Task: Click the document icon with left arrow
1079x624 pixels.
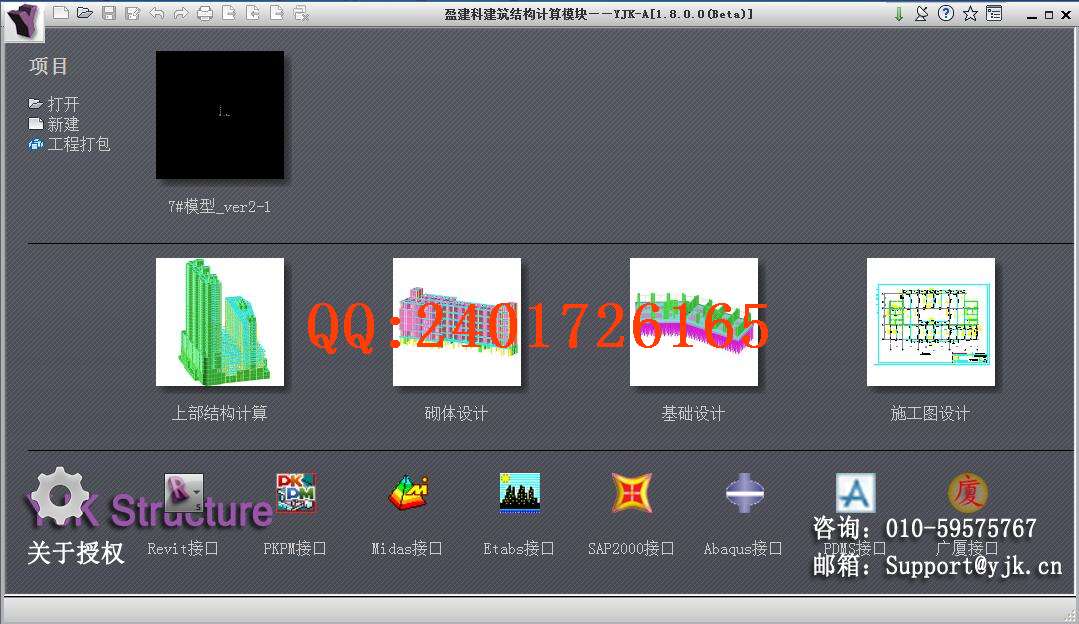Action: click(253, 12)
